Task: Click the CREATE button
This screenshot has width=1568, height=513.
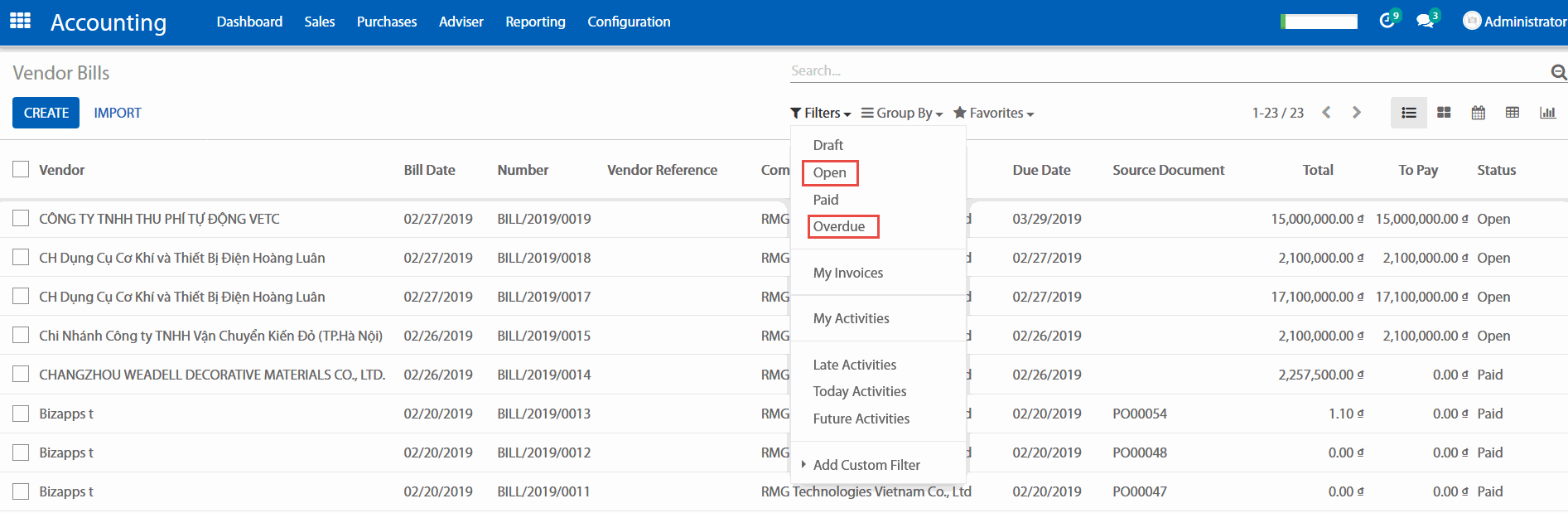Action: pos(46,113)
